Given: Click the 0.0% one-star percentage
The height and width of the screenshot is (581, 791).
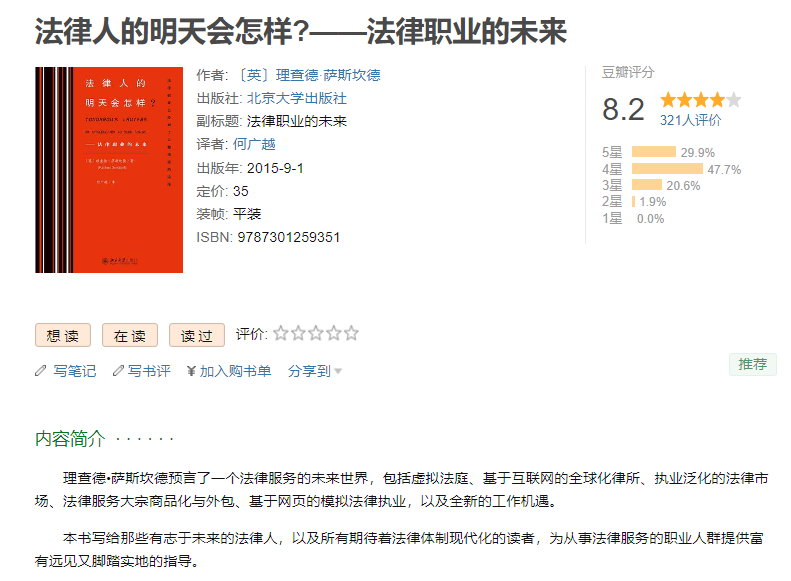Looking at the screenshot, I should [x=650, y=219].
